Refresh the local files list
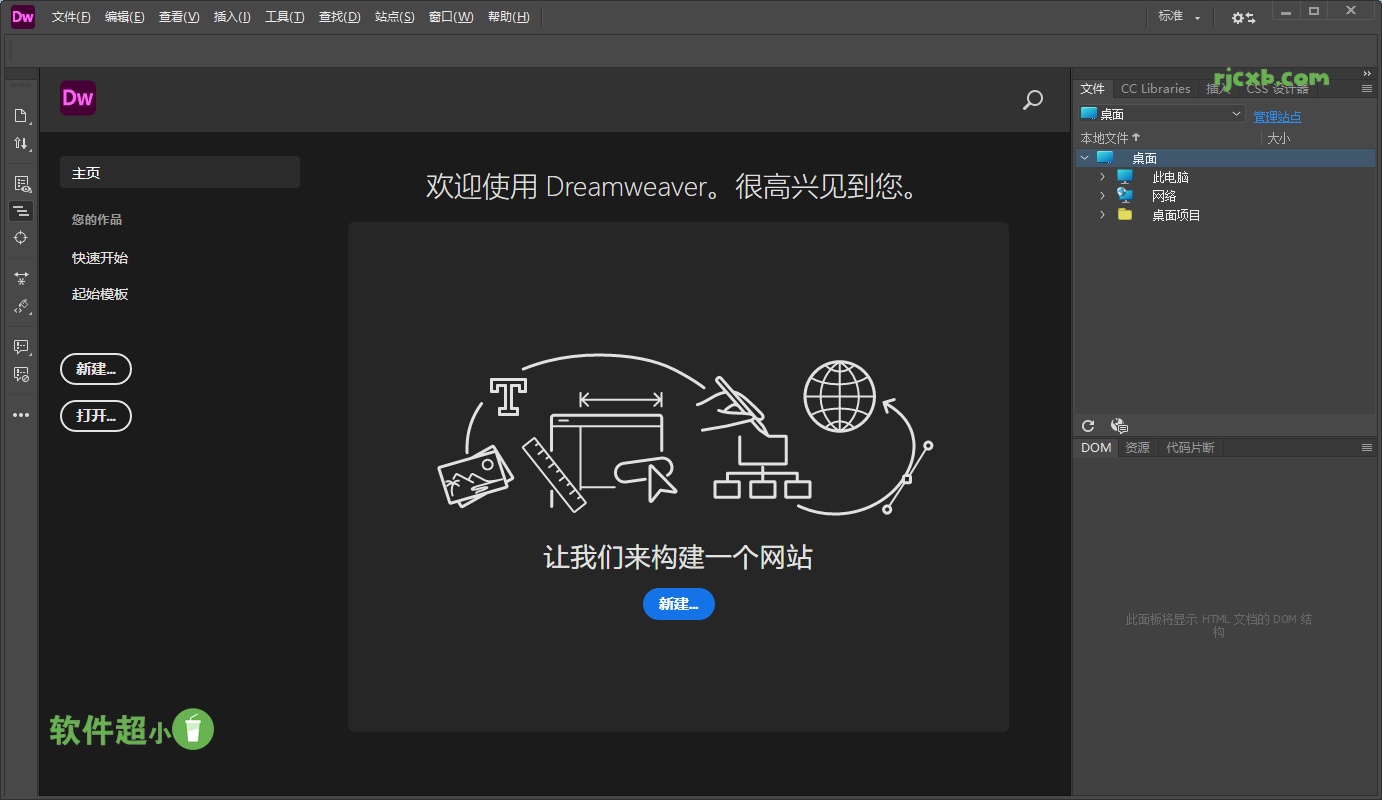This screenshot has width=1382, height=800. point(1088,425)
